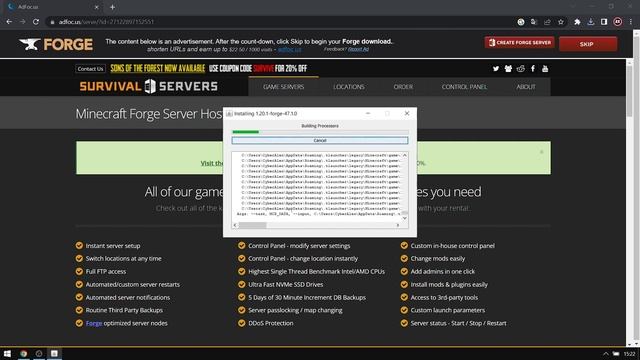Open the Windows Start menu

pos(7,353)
